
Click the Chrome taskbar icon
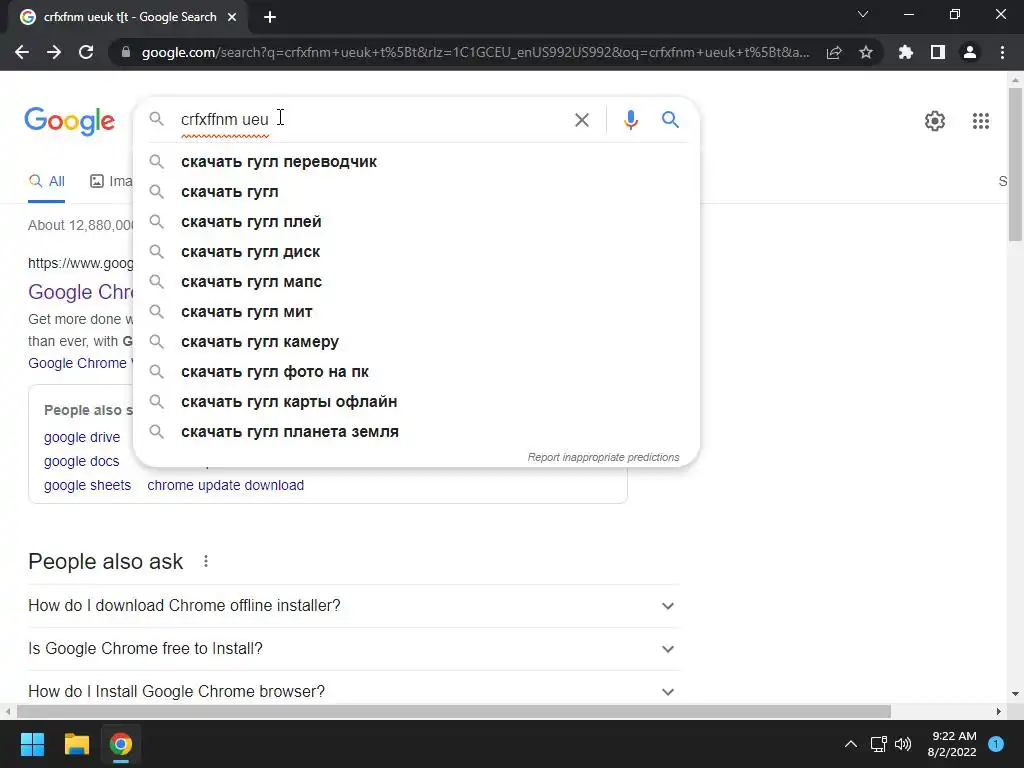(120, 744)
